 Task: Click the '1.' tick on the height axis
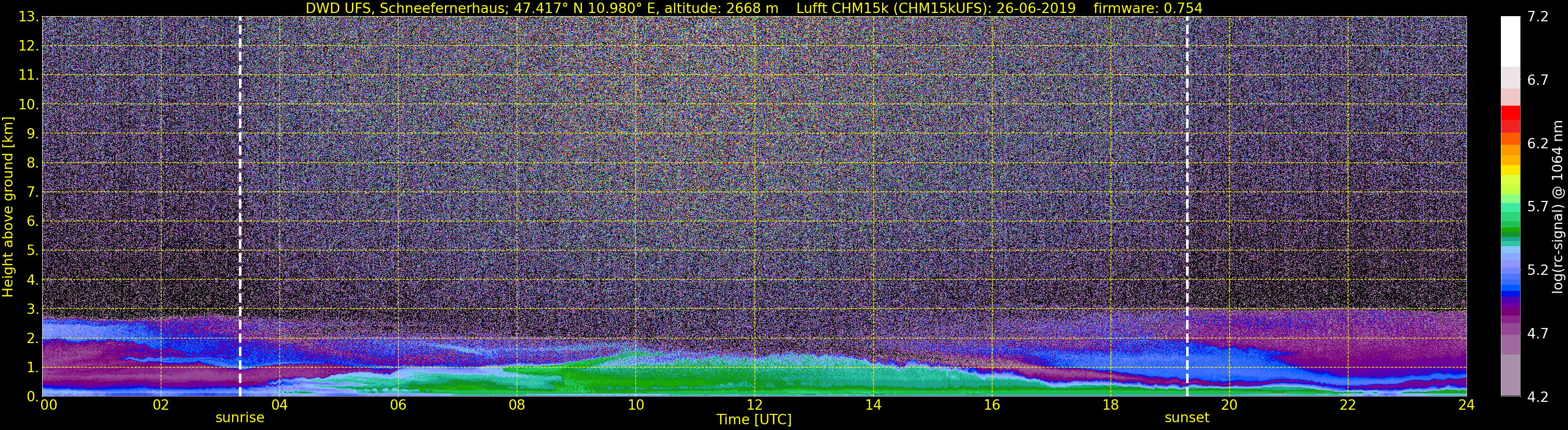click(33, 367)
